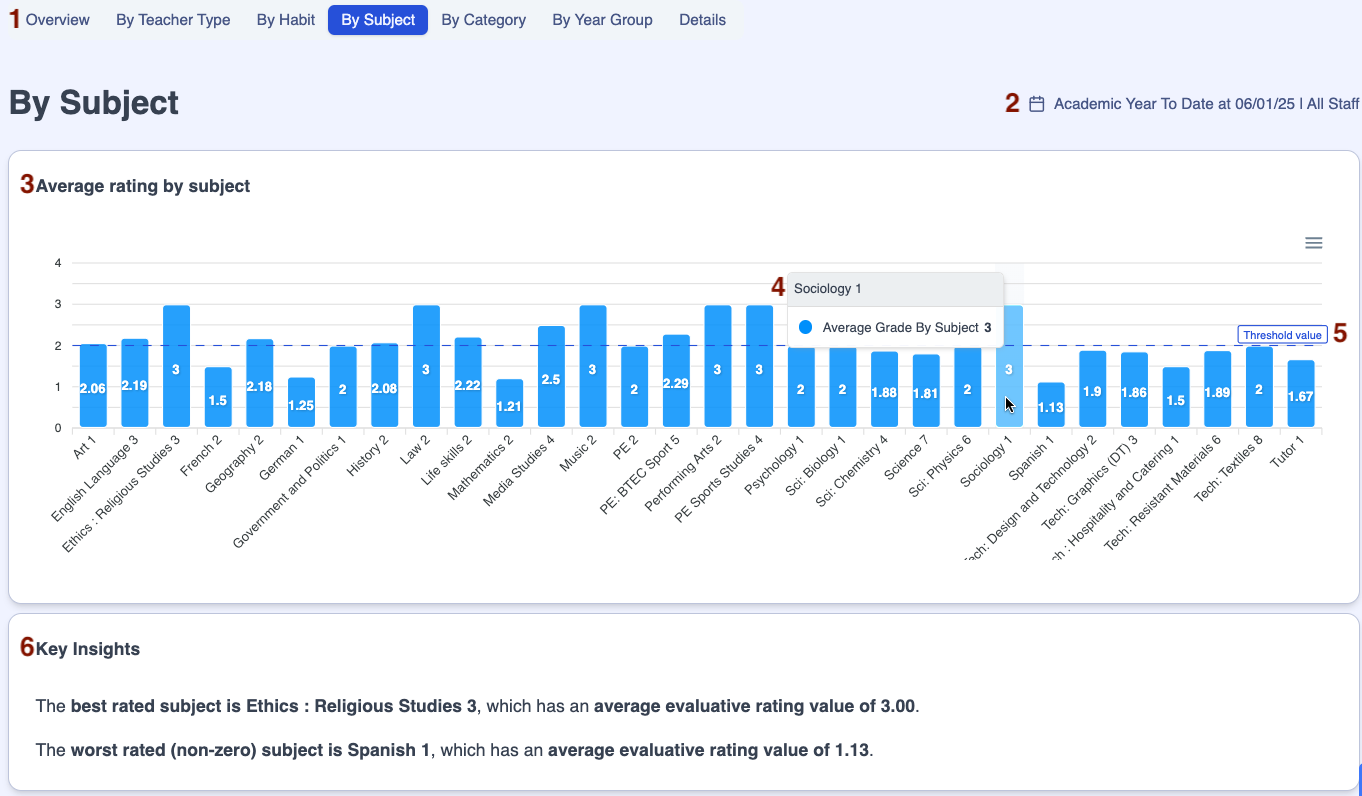This screenshot has width=1362, height=796.
Task: Click the Sci: Physics 6 bar
Action: click(x=968, y=389)
